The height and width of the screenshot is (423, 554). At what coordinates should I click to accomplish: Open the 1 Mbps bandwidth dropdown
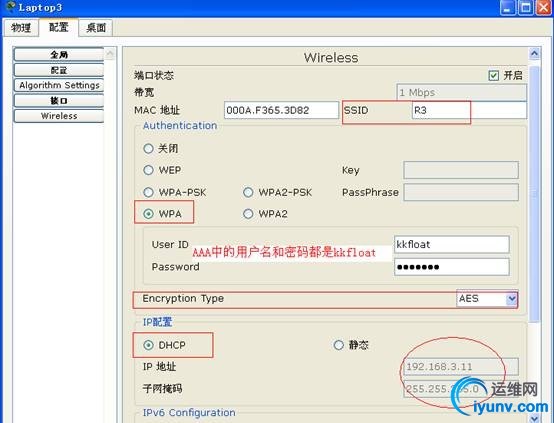[461, 93]
